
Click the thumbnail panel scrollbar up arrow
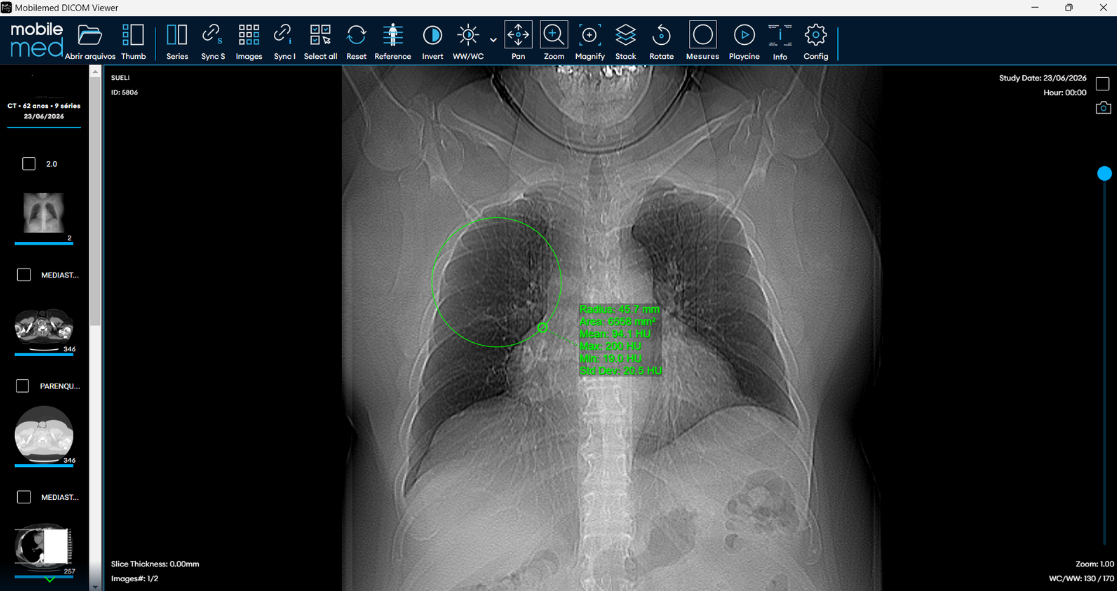[x=95, y=70]
